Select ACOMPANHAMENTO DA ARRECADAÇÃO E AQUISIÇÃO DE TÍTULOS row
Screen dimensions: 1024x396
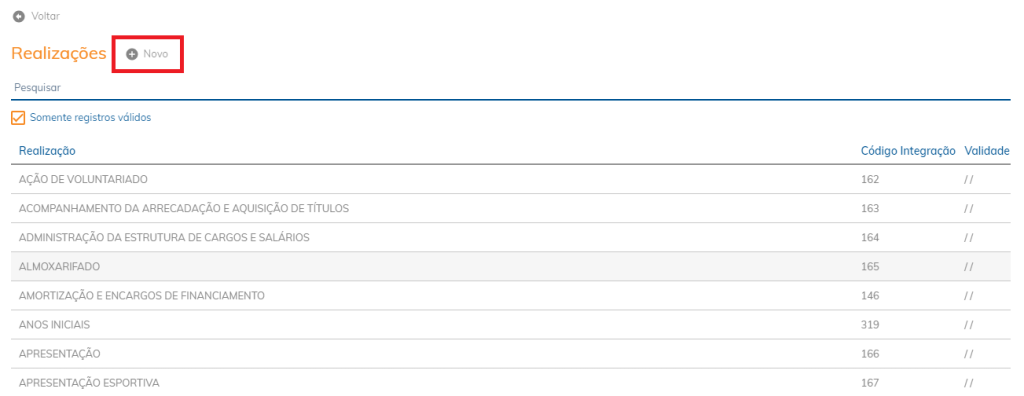pyautogui.click(x=511, y=208)
